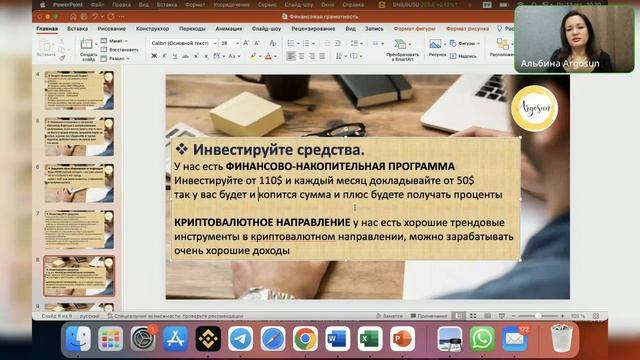Click the Italic (К) formatting icon
The width and height of the screenshot is (640, 360).
pos(164,56)
